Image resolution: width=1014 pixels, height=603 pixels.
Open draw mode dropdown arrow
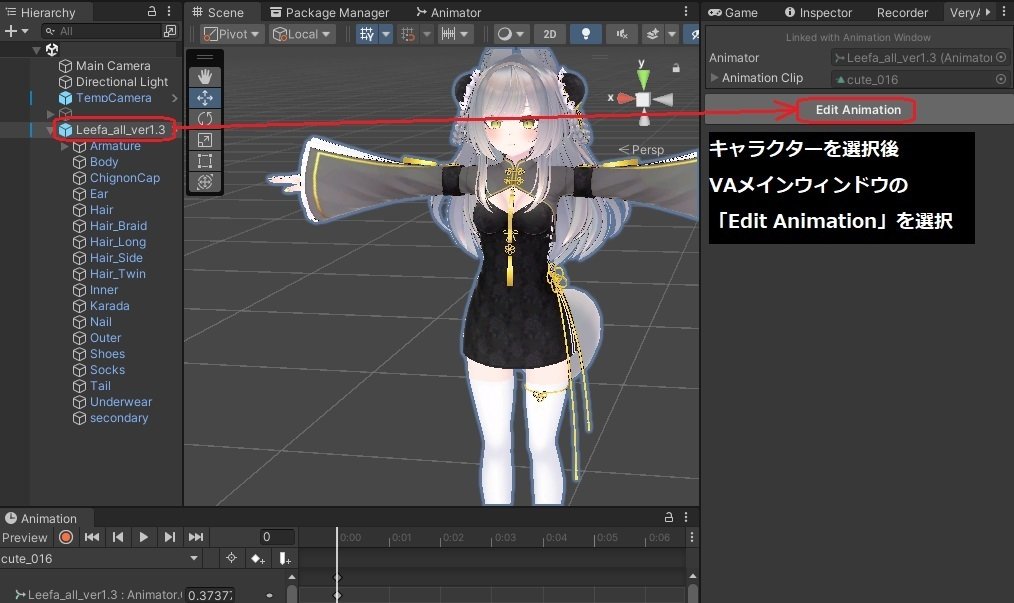pyautogui.click(x=520, y=34)
